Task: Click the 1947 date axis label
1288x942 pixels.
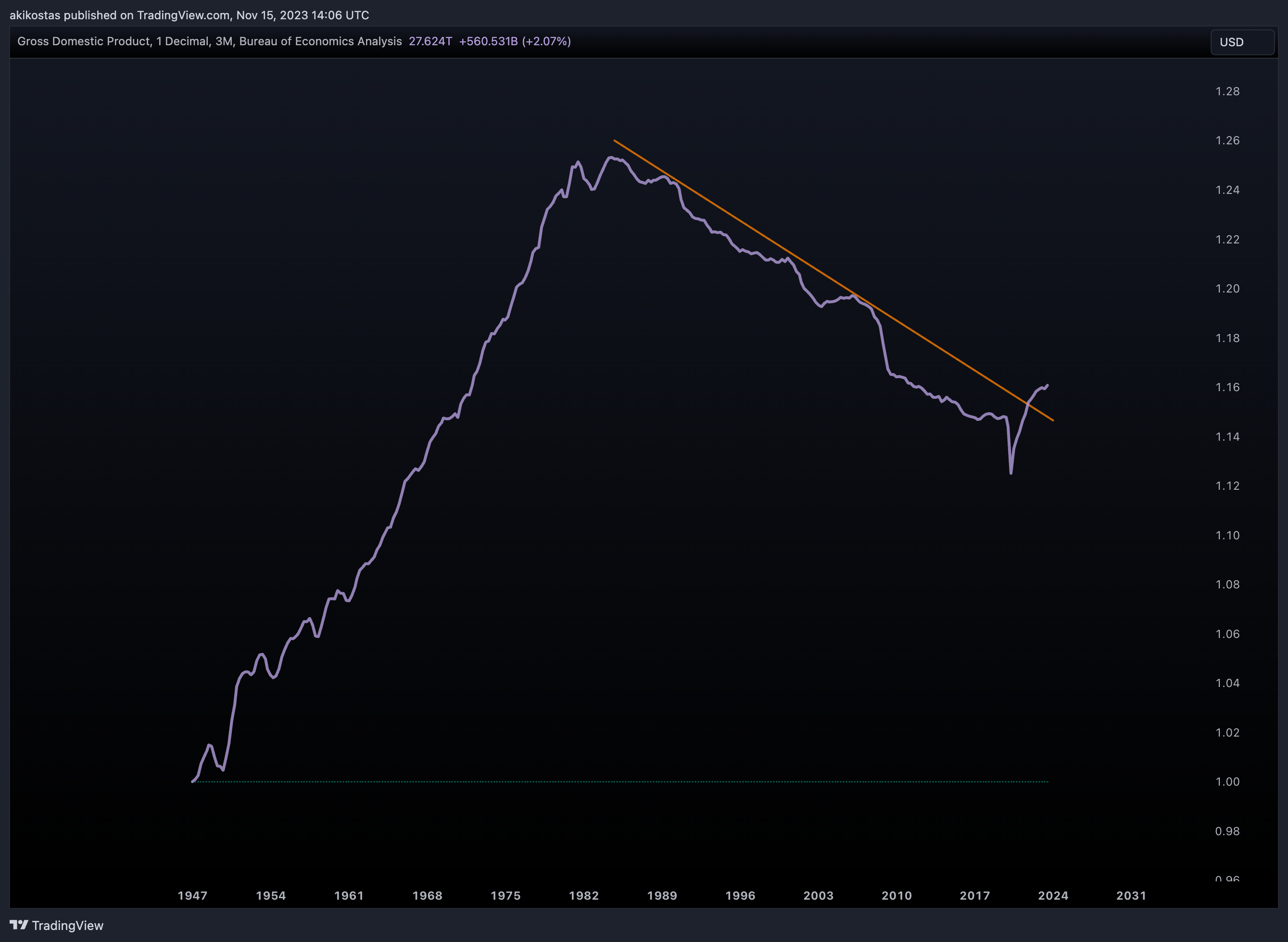Action: 193,895
